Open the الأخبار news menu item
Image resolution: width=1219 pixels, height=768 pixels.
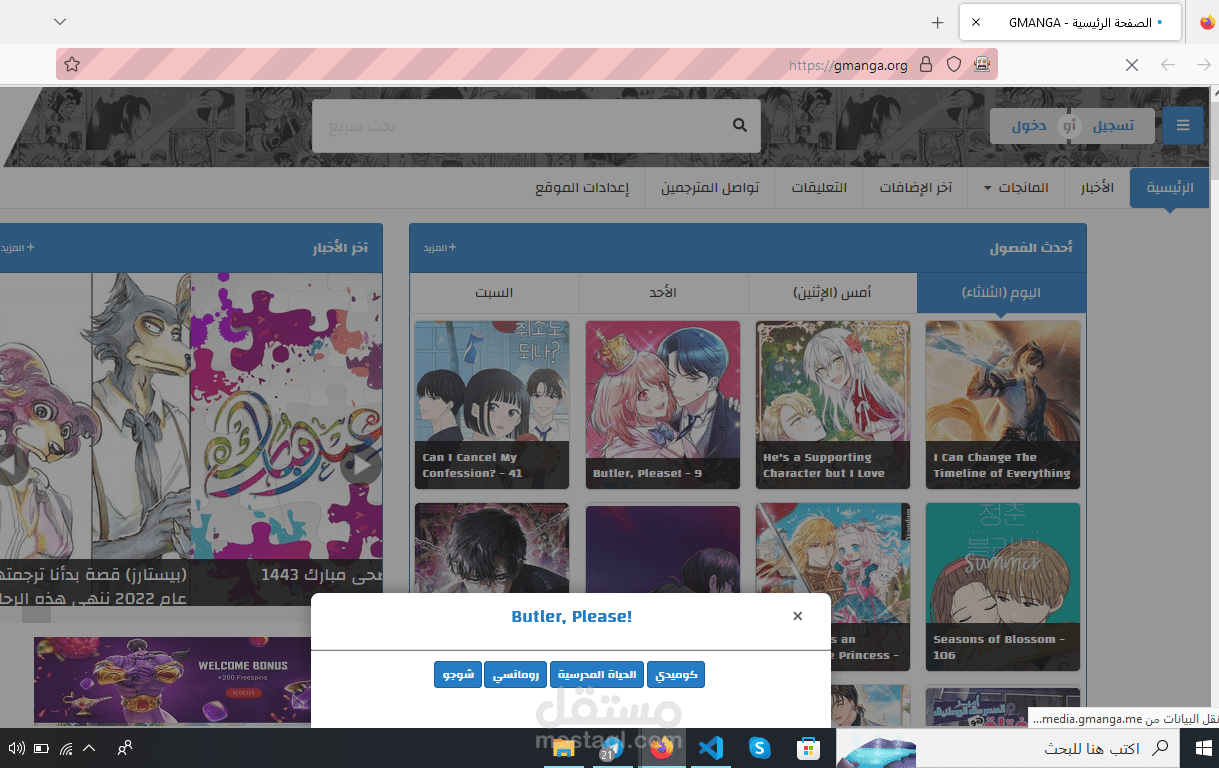click(1097, 188)
